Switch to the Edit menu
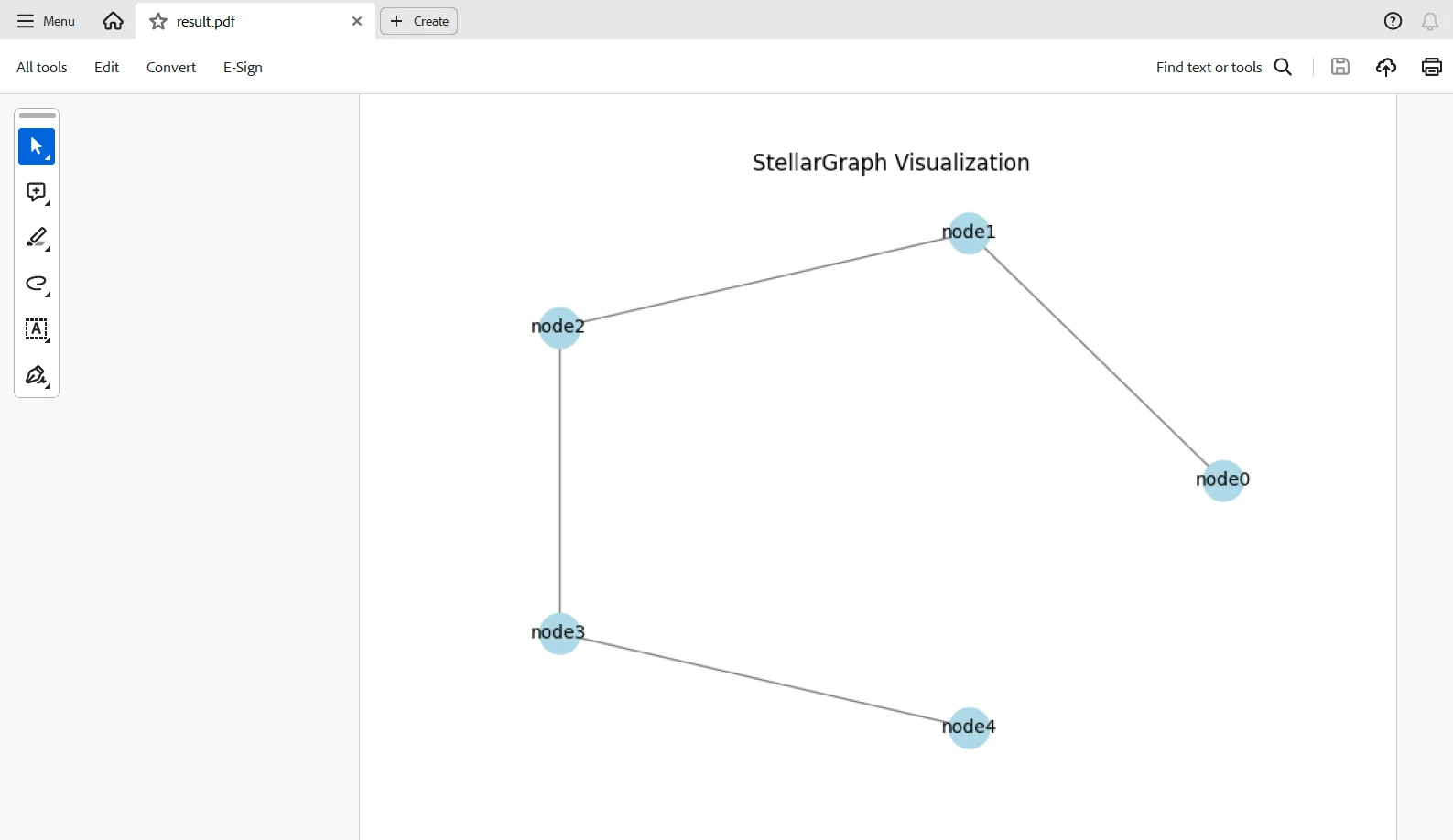 [106, 68]
